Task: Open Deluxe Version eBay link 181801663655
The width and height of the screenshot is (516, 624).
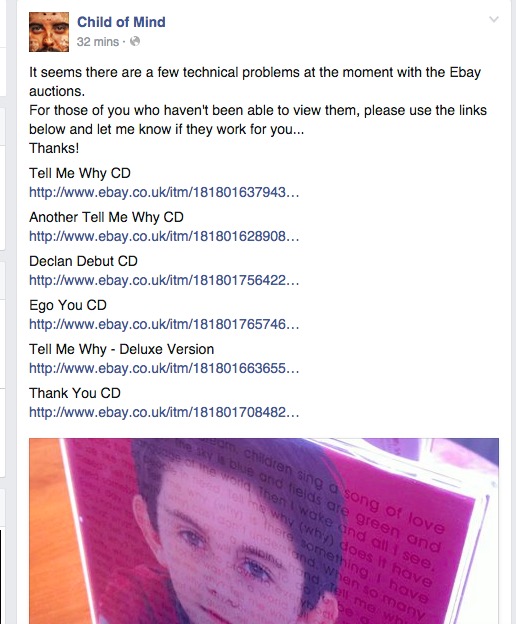Action: tap(164, 369)
